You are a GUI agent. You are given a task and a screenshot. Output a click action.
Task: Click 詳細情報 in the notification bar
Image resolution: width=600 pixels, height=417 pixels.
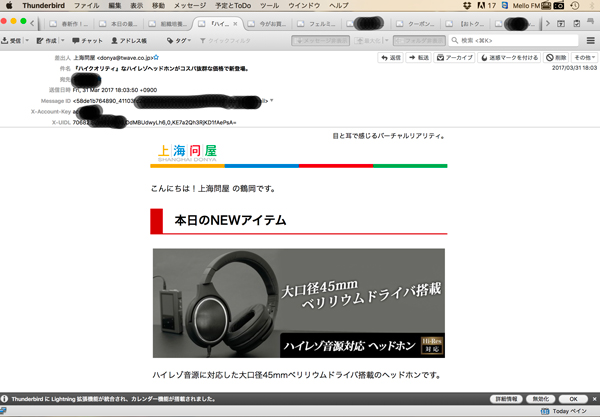508,398
